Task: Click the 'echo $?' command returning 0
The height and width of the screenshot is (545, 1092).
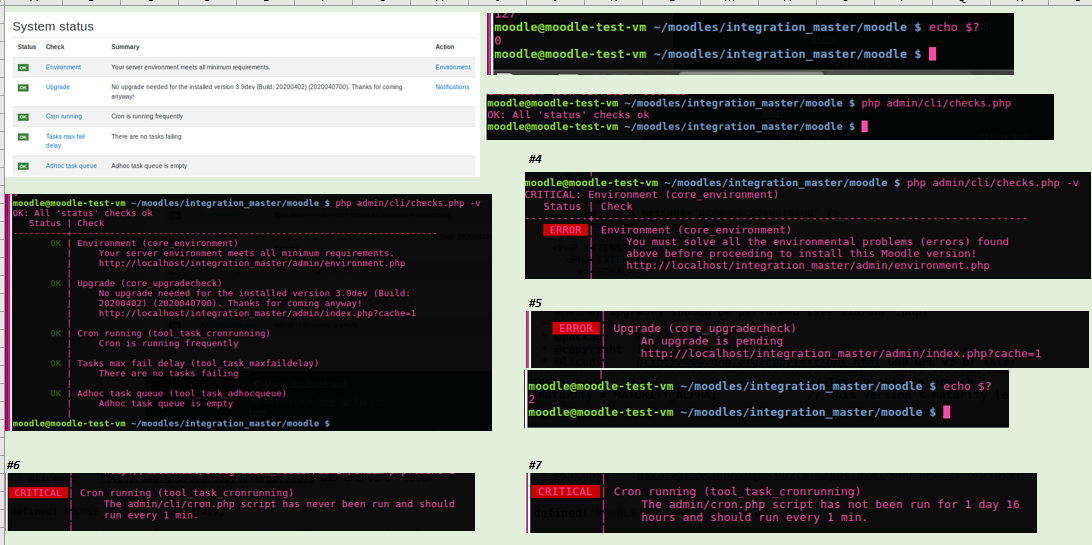Action: pyautogui.click(x=954, y=27)
